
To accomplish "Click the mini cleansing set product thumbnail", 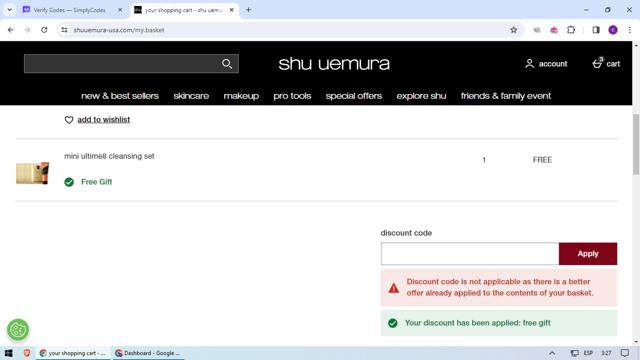I will [x=33, y=173].
